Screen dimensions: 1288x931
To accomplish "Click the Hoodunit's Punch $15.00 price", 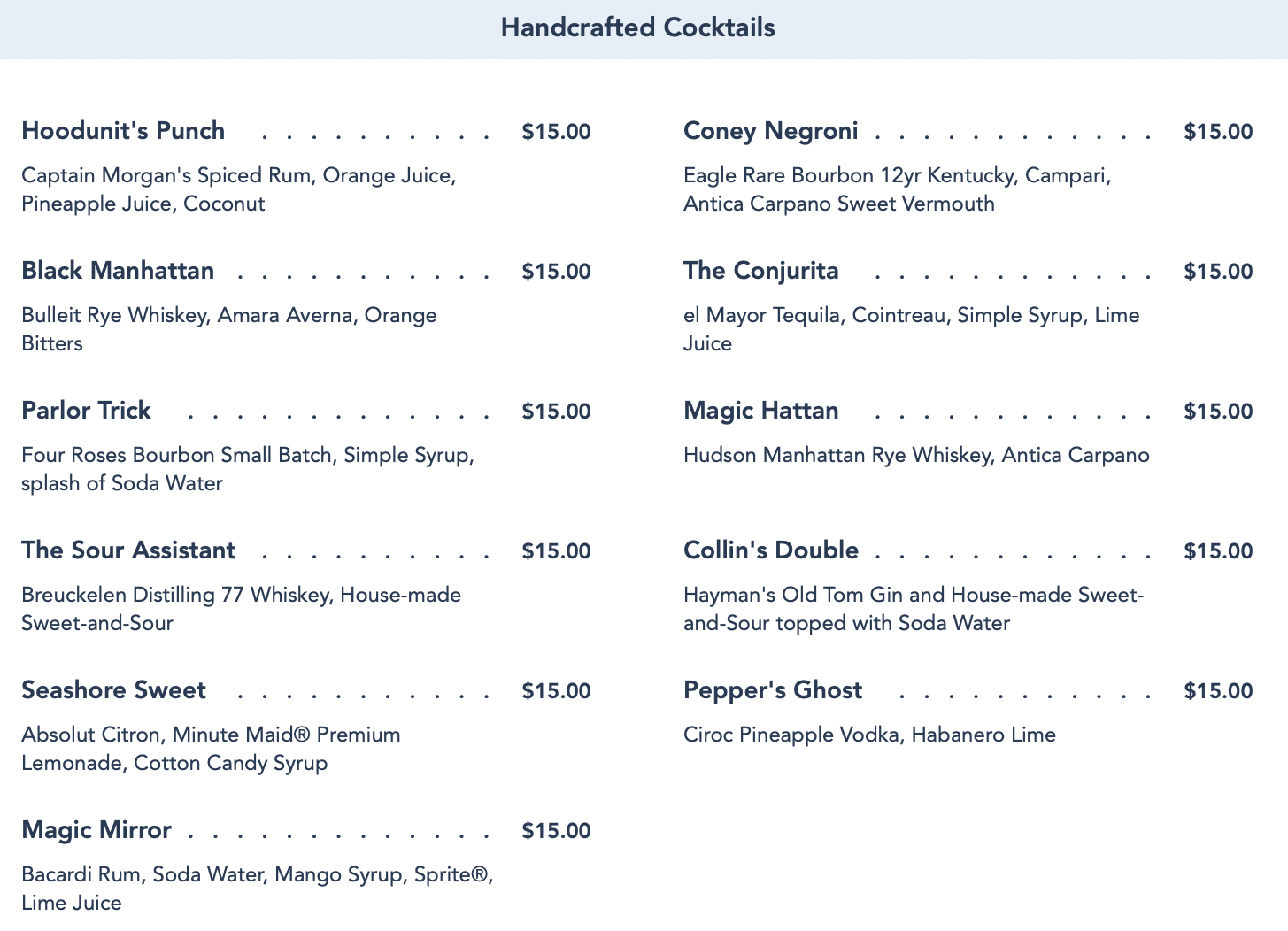I will [x=556, y=132].
